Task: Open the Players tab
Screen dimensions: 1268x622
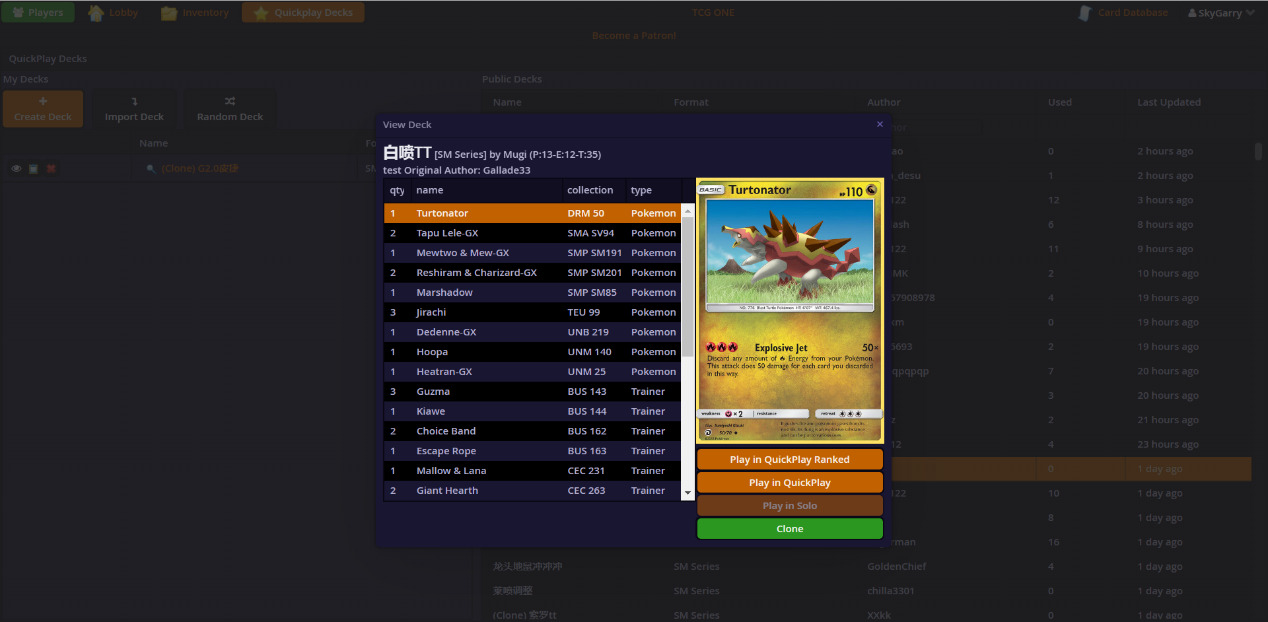Action: [37, 13]
